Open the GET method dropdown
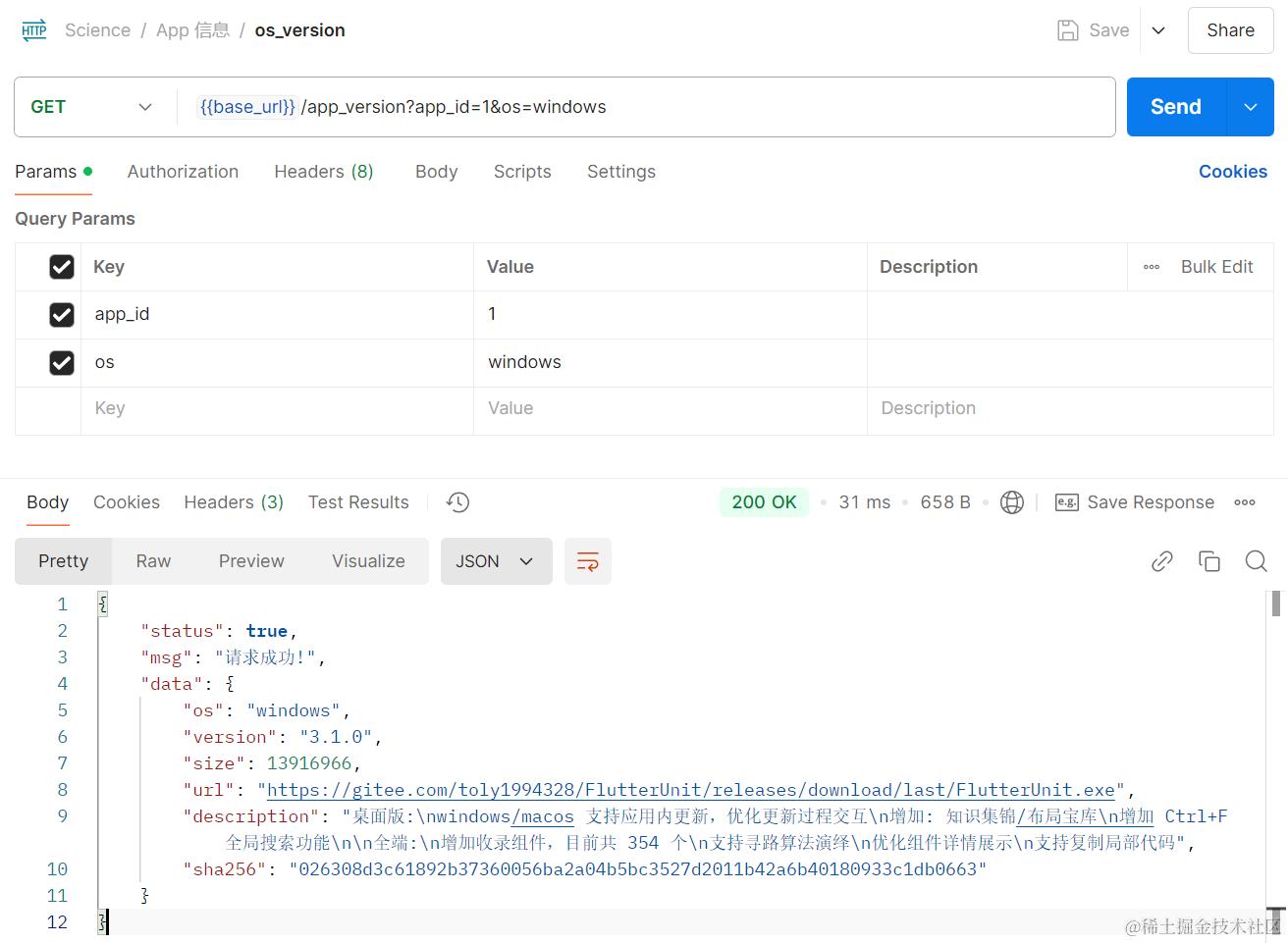 pos(91,107)
